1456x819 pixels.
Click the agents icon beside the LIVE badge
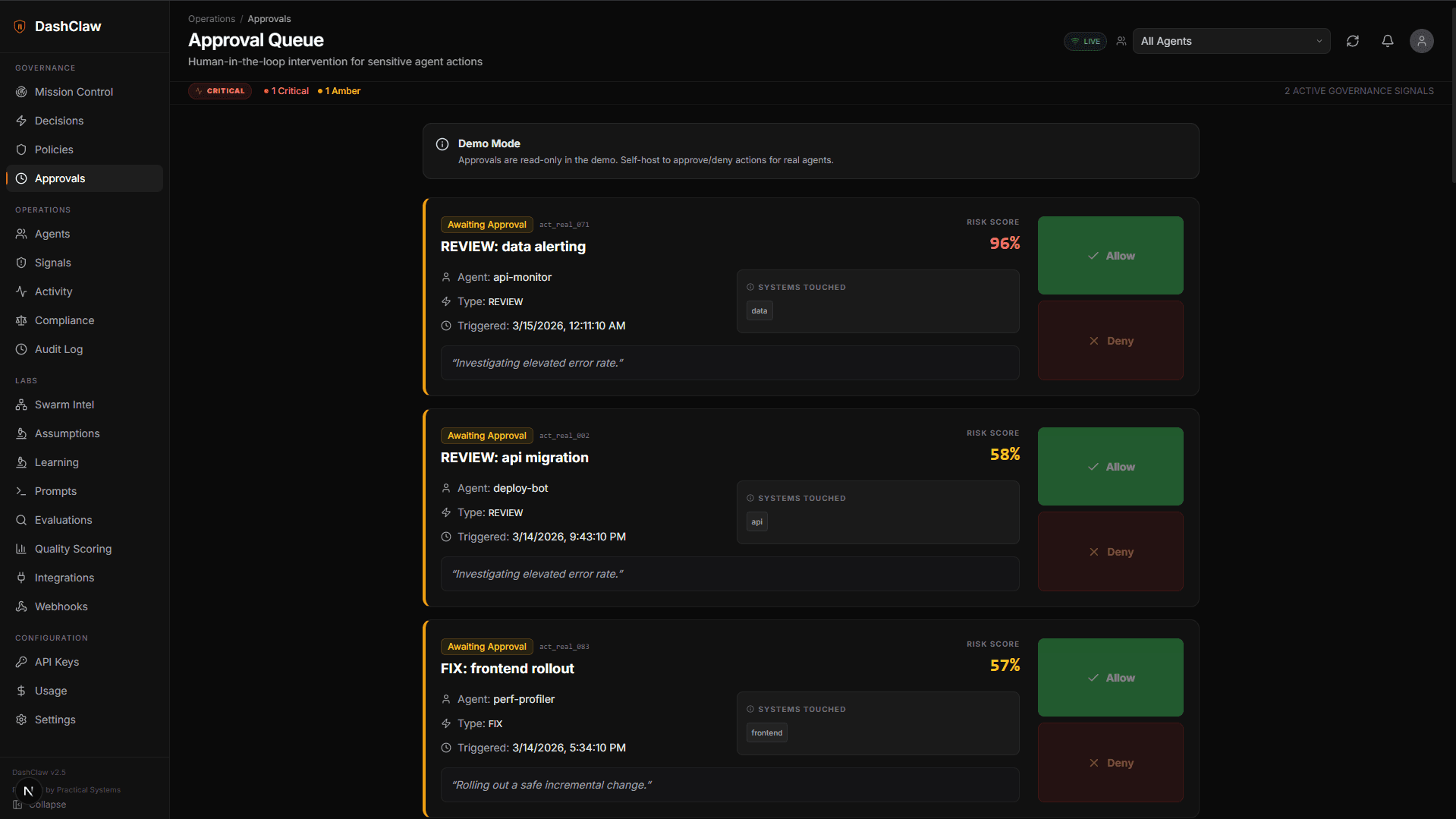pos(1121,41)
